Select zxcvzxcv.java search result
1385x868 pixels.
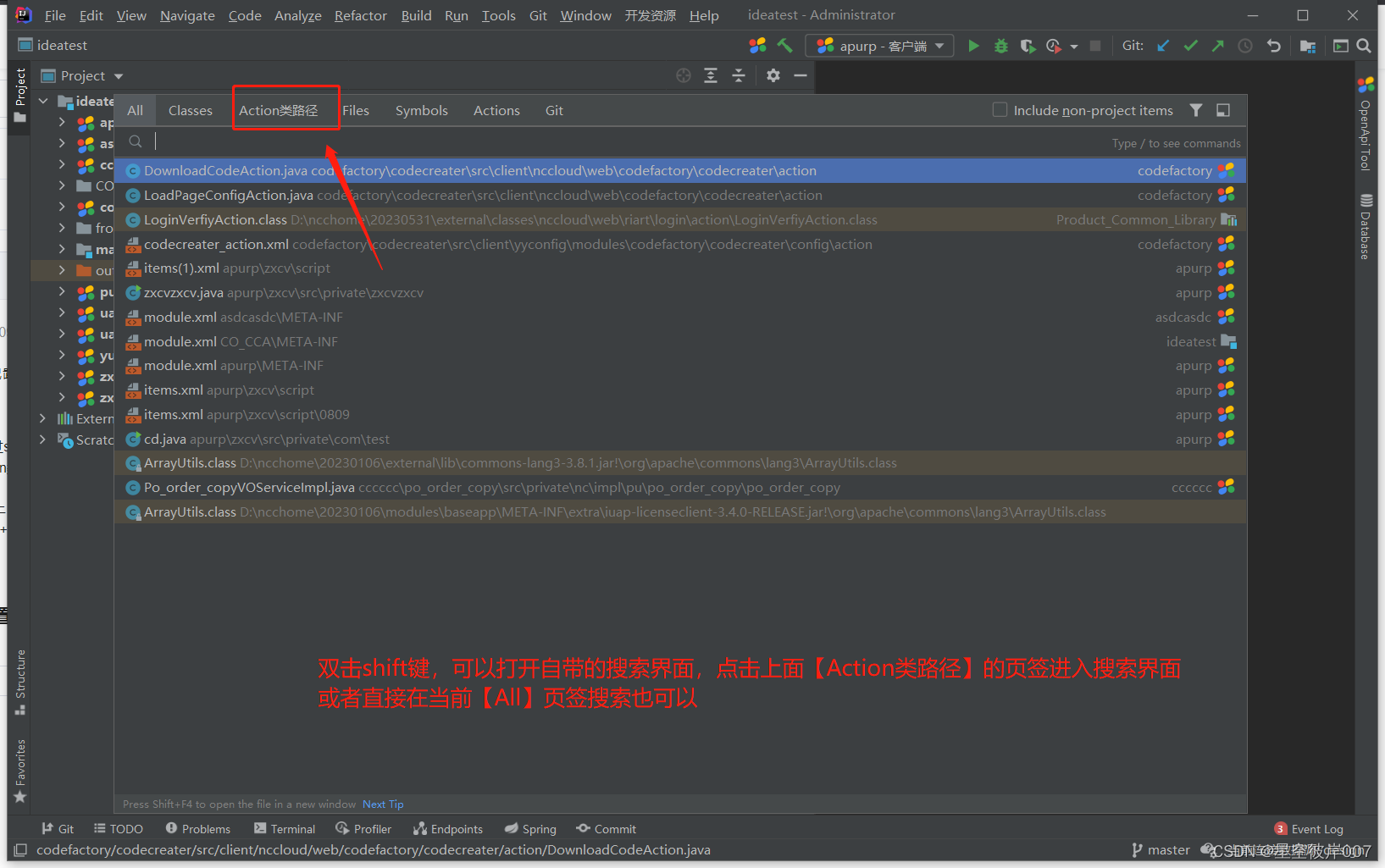coord(680,292)
